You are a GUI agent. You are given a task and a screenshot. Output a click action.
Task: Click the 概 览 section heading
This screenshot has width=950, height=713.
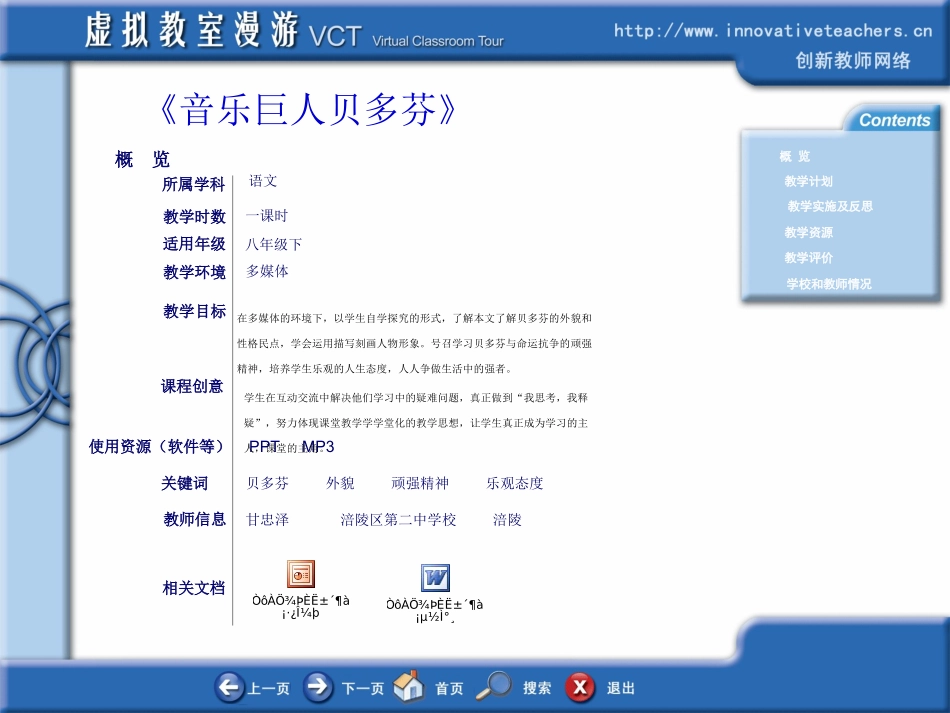[142, 159]
